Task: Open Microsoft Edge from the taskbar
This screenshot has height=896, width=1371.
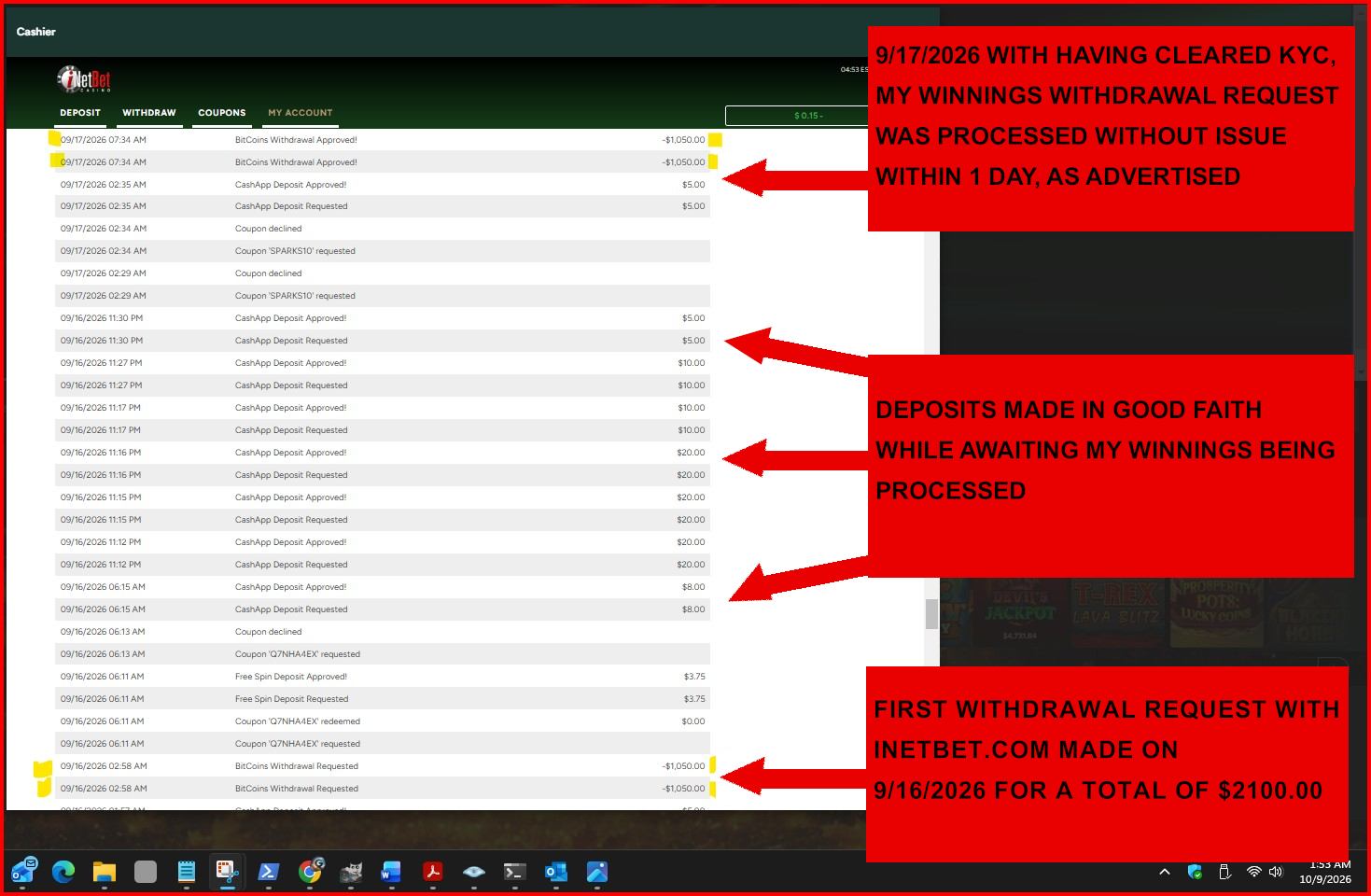Action: [x=63, y=872]
